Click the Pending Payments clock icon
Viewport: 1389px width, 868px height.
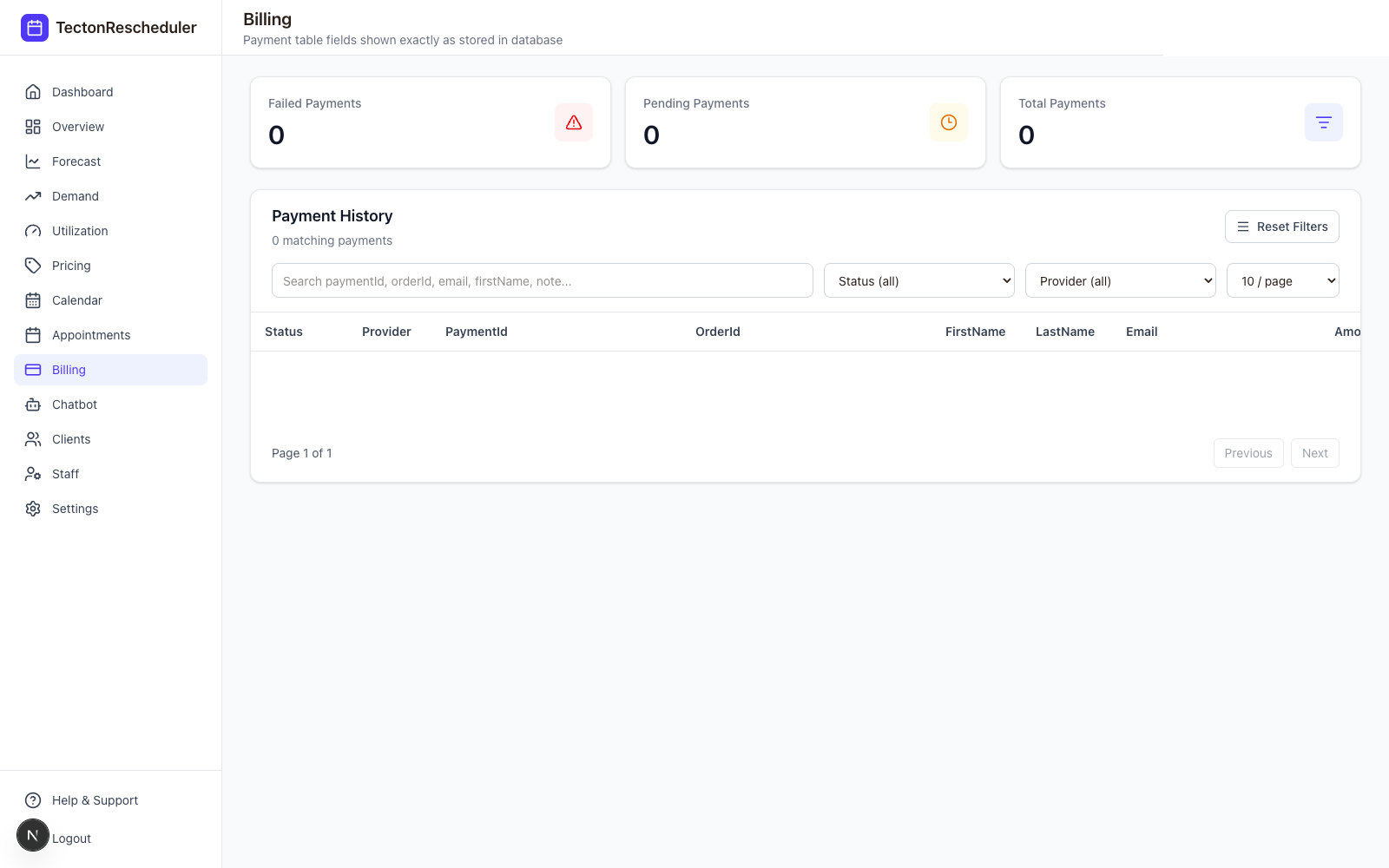(x=949, y=122)
